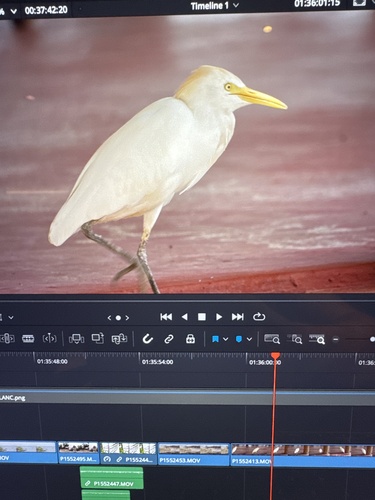
Task: Jump to the last frame with the skip-forward button
Action: [x=238, y=317]
